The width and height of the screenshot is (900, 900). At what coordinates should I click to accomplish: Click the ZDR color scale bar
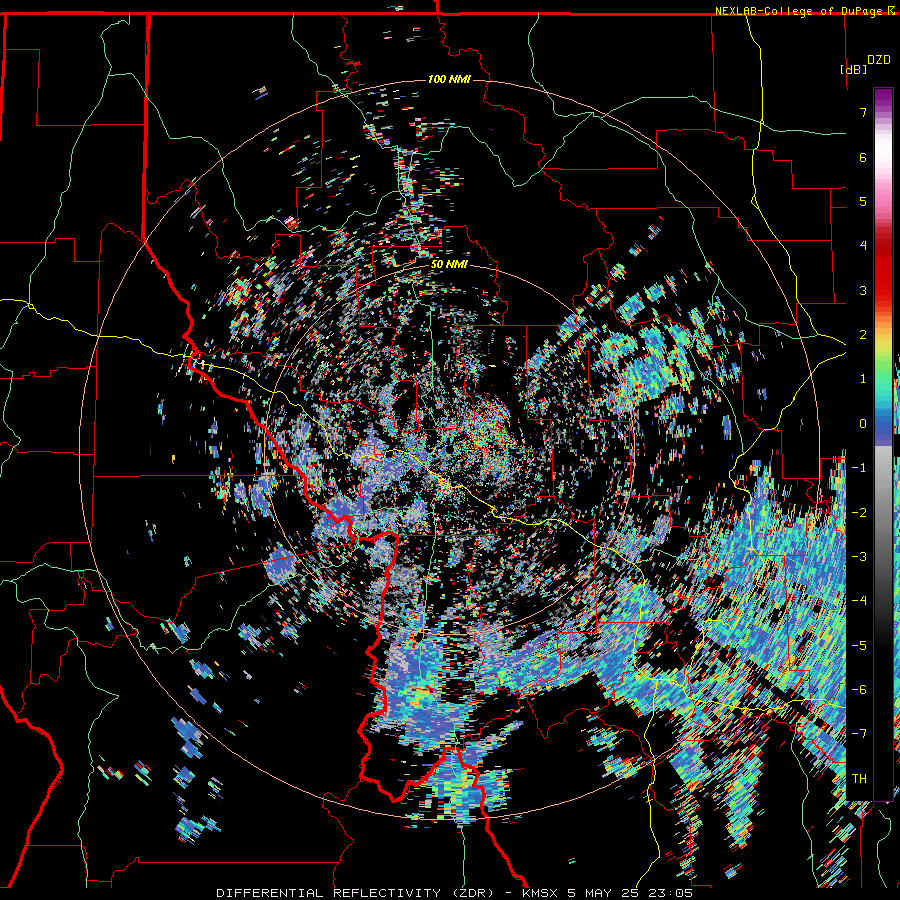point(883,444)
